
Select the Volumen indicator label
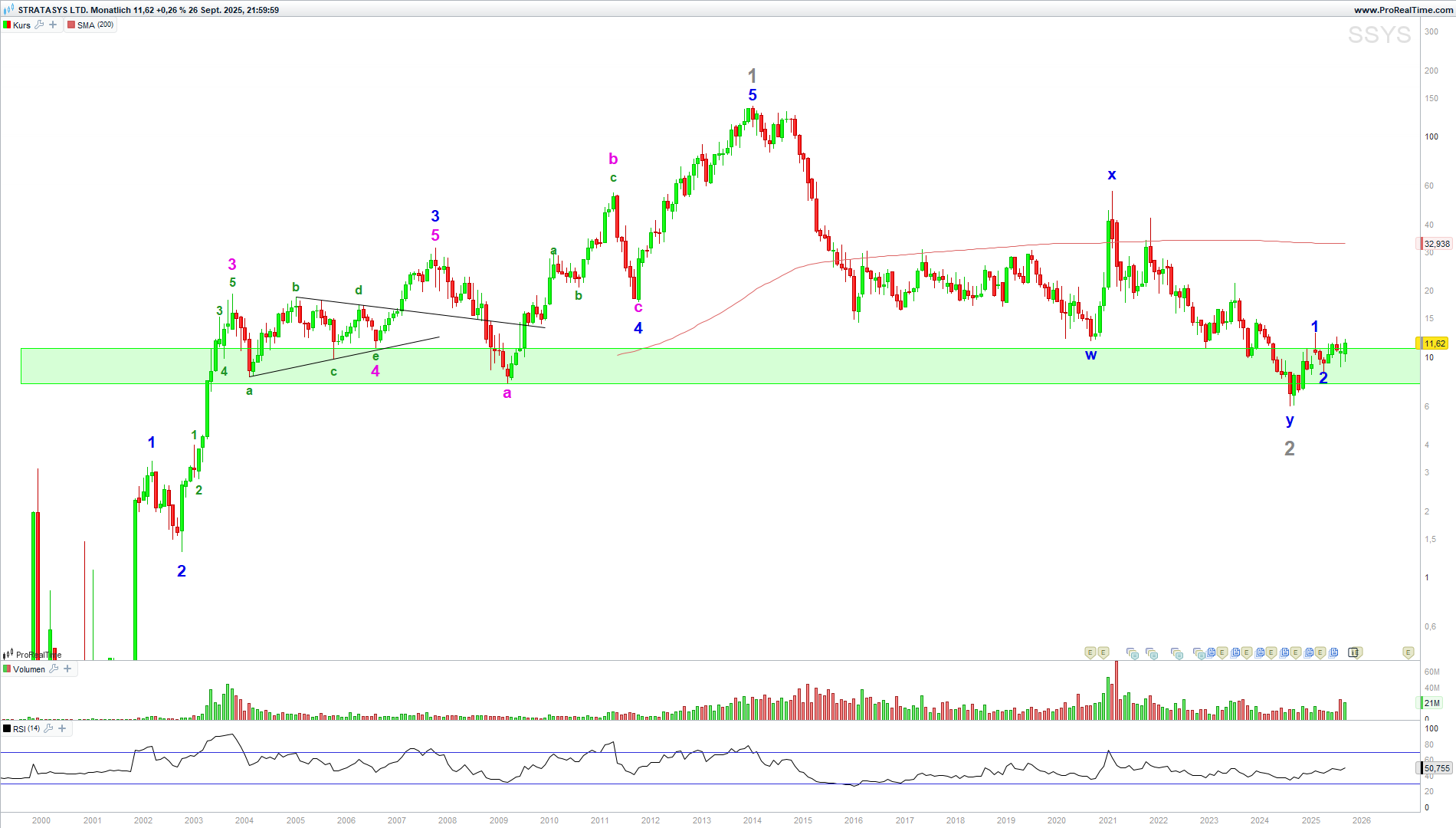click(x=29, y=669)
